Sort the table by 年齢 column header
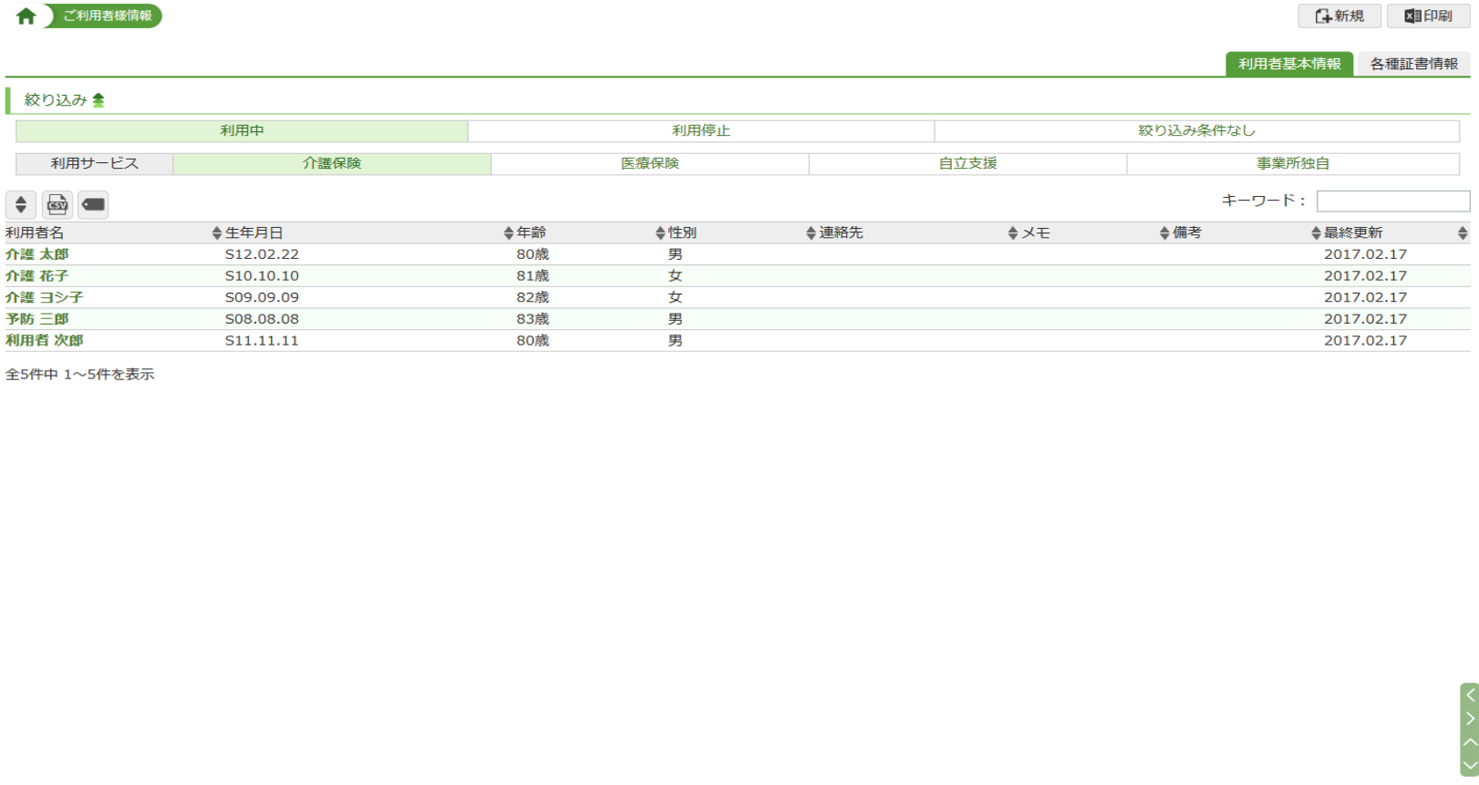The height and width of the screenshot is (785, 1479). coord(531,233)
